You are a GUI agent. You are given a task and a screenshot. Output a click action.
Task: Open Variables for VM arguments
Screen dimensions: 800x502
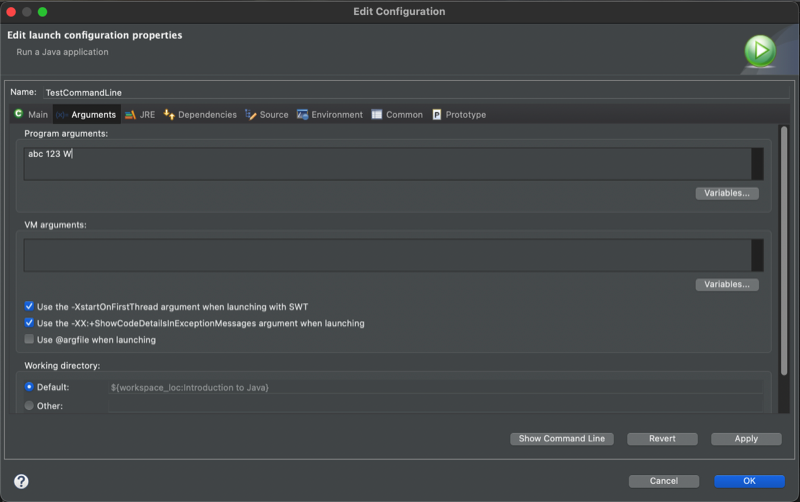pyautogui.click(x=726, y=284)
